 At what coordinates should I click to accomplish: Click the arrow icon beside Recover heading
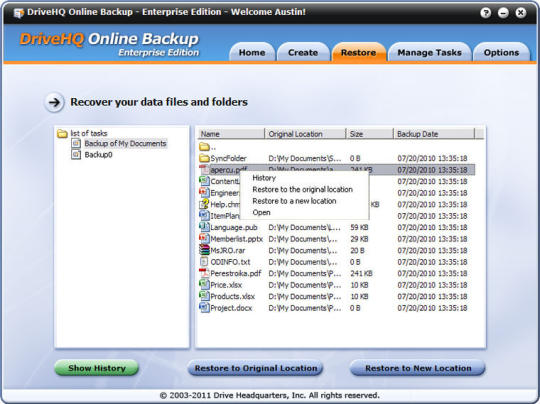pos(54,102)
